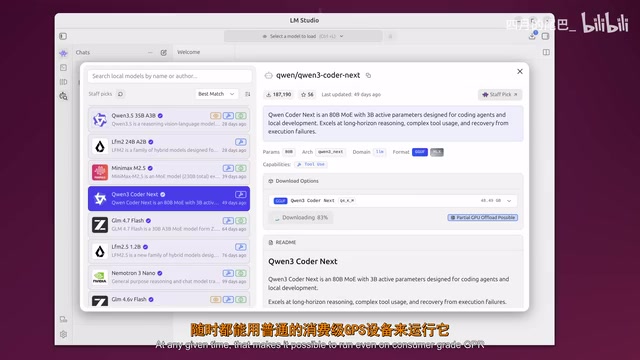Select Minimax M2.5 in model list

click(169, 172)
